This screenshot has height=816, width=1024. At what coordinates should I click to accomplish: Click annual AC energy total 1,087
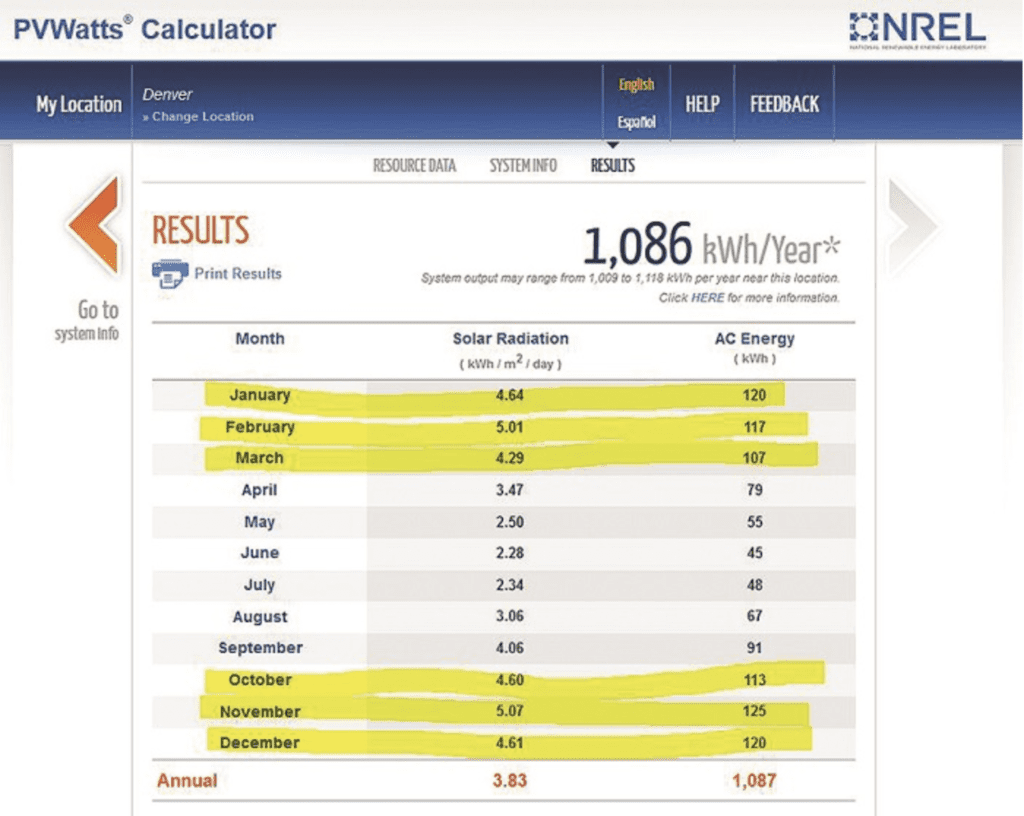coord(754,781)
